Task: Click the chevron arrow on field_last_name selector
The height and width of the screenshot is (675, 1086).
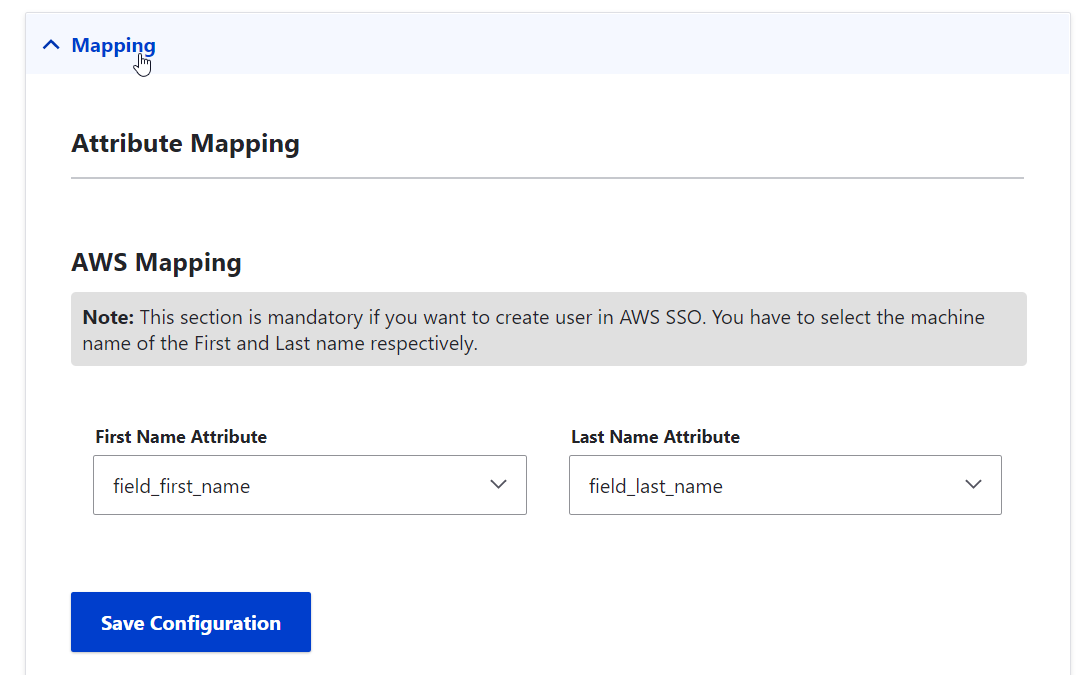Action: click(973, 484)
